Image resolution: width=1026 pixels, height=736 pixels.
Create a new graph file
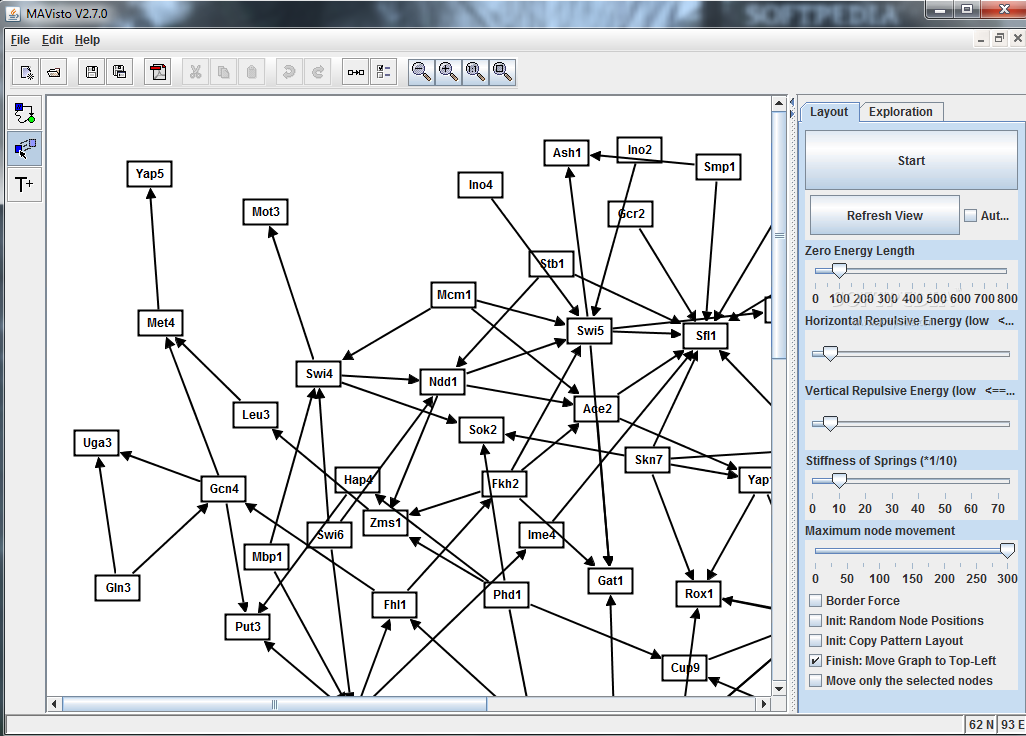coord(26,72)
